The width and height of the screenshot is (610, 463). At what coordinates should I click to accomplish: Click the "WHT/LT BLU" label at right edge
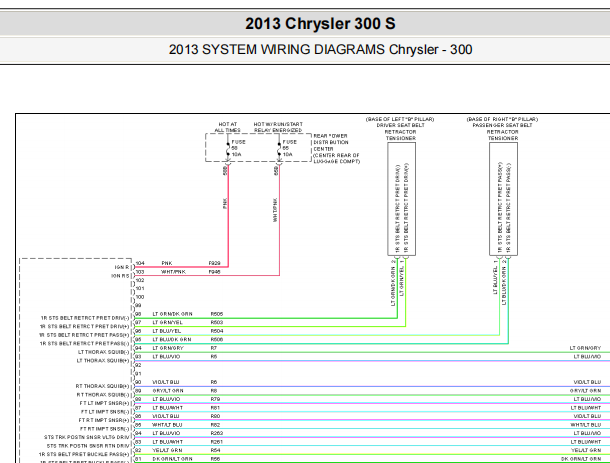[x=586, y=425]
